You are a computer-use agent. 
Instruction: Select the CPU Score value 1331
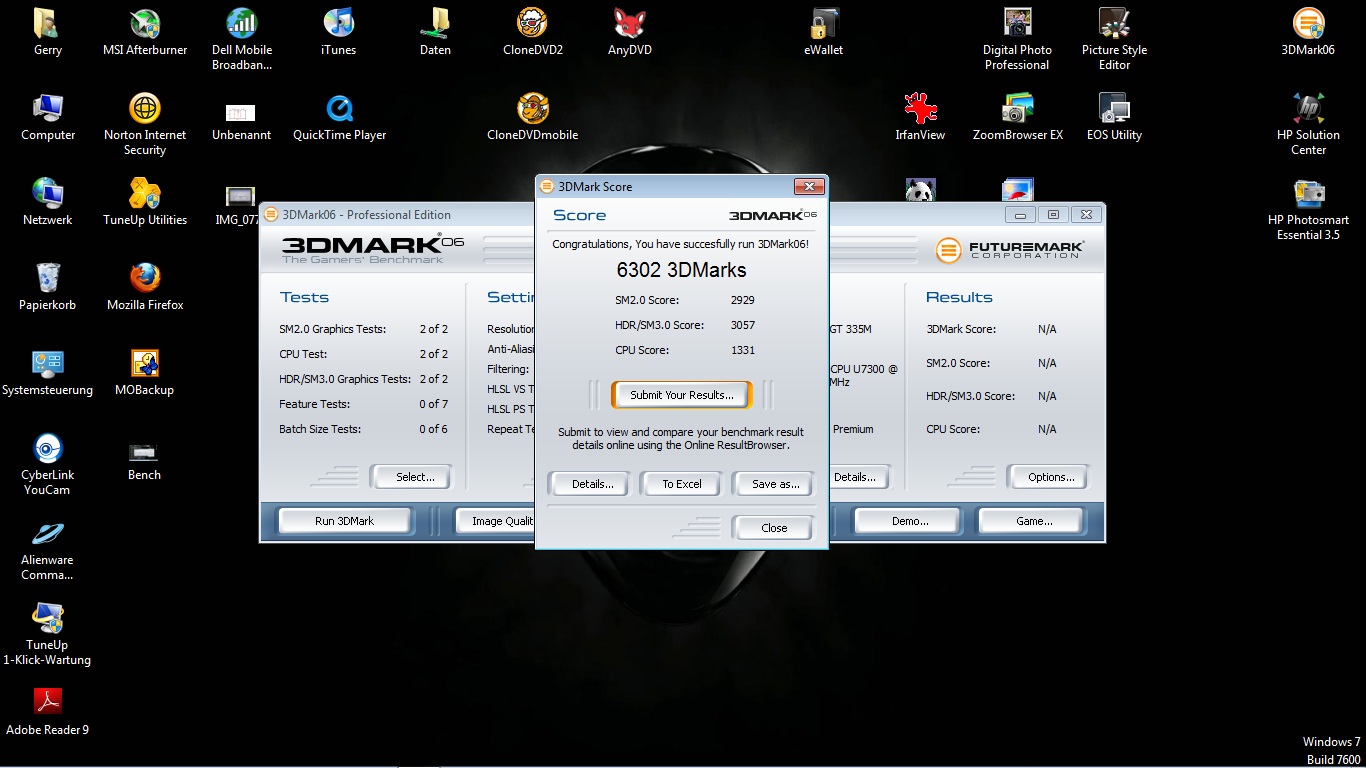click(x=742, y=350)
